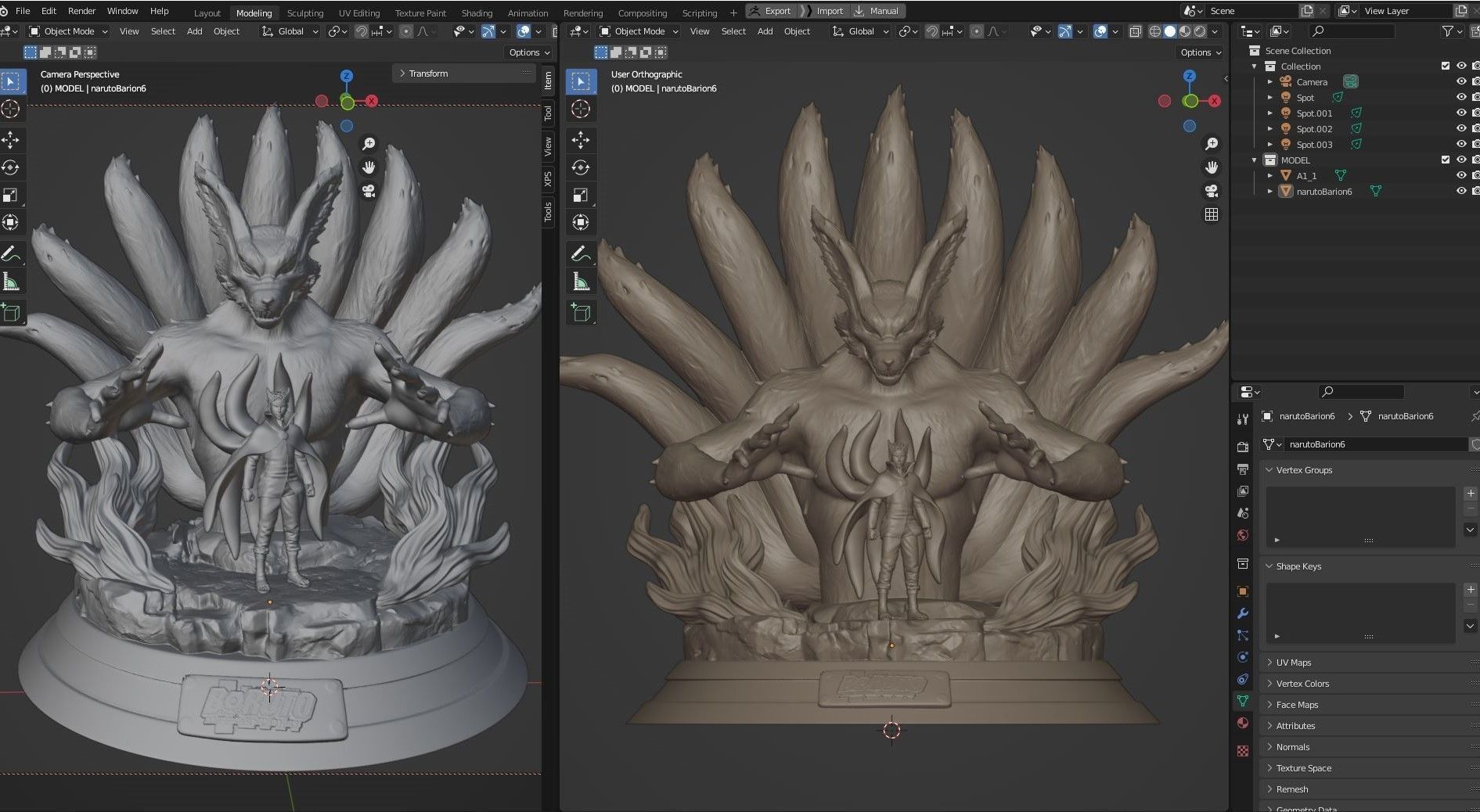Select the Scale tool in left viewport

click(x=11, y=195)
